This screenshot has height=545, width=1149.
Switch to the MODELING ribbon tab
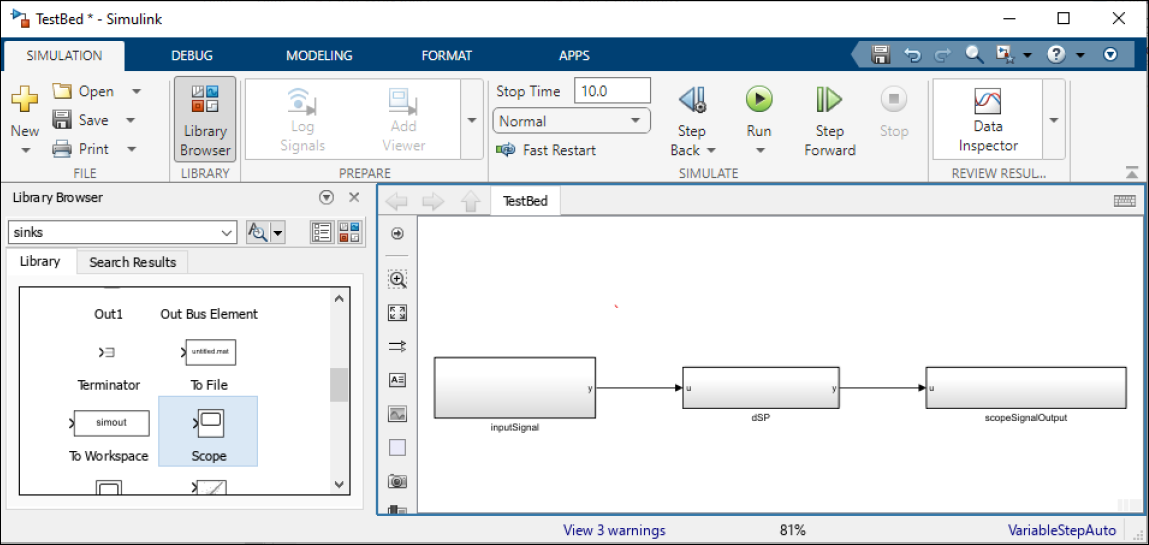coord(319,56)
